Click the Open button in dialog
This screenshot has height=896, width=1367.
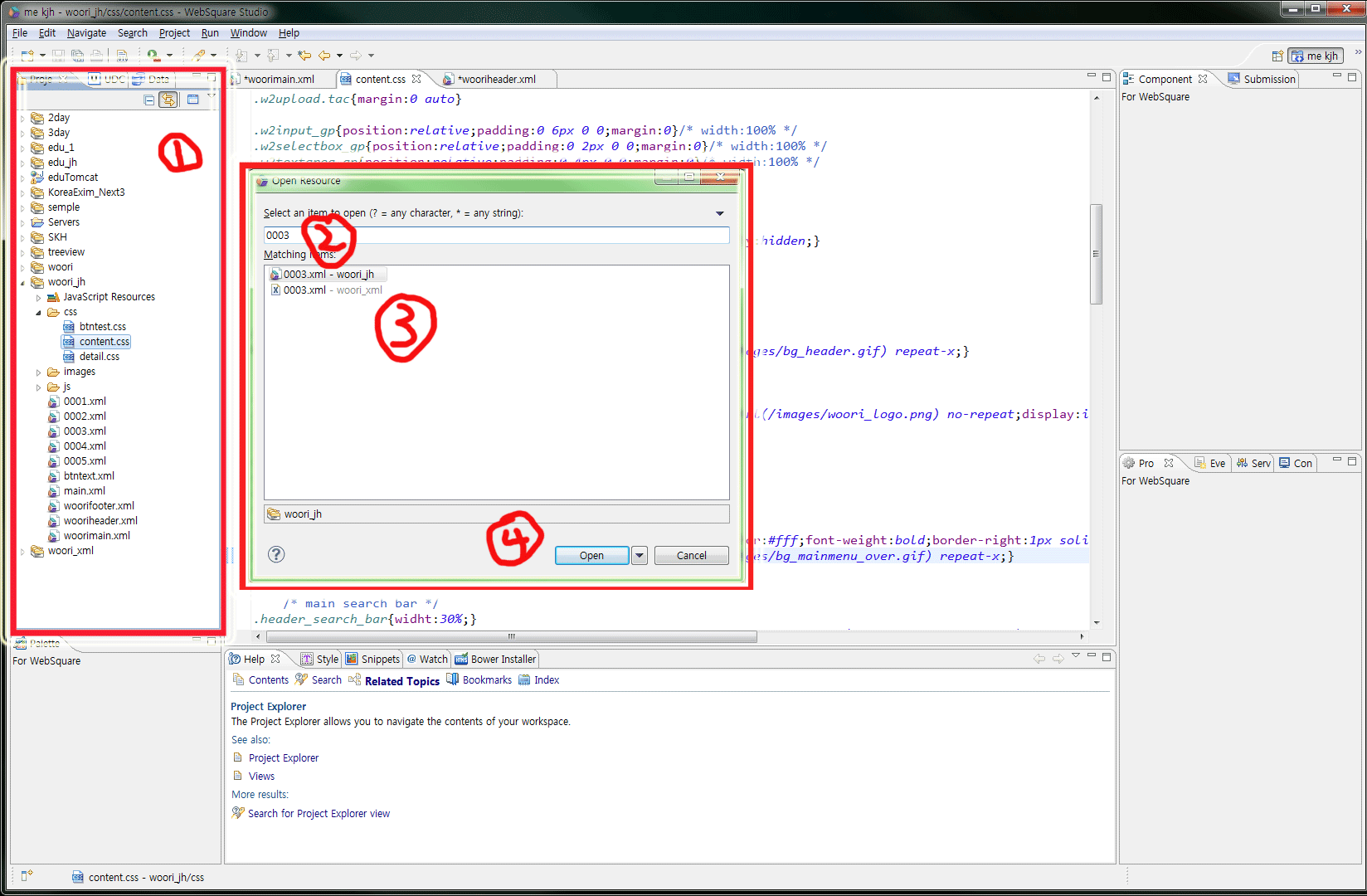pos(591,556)
